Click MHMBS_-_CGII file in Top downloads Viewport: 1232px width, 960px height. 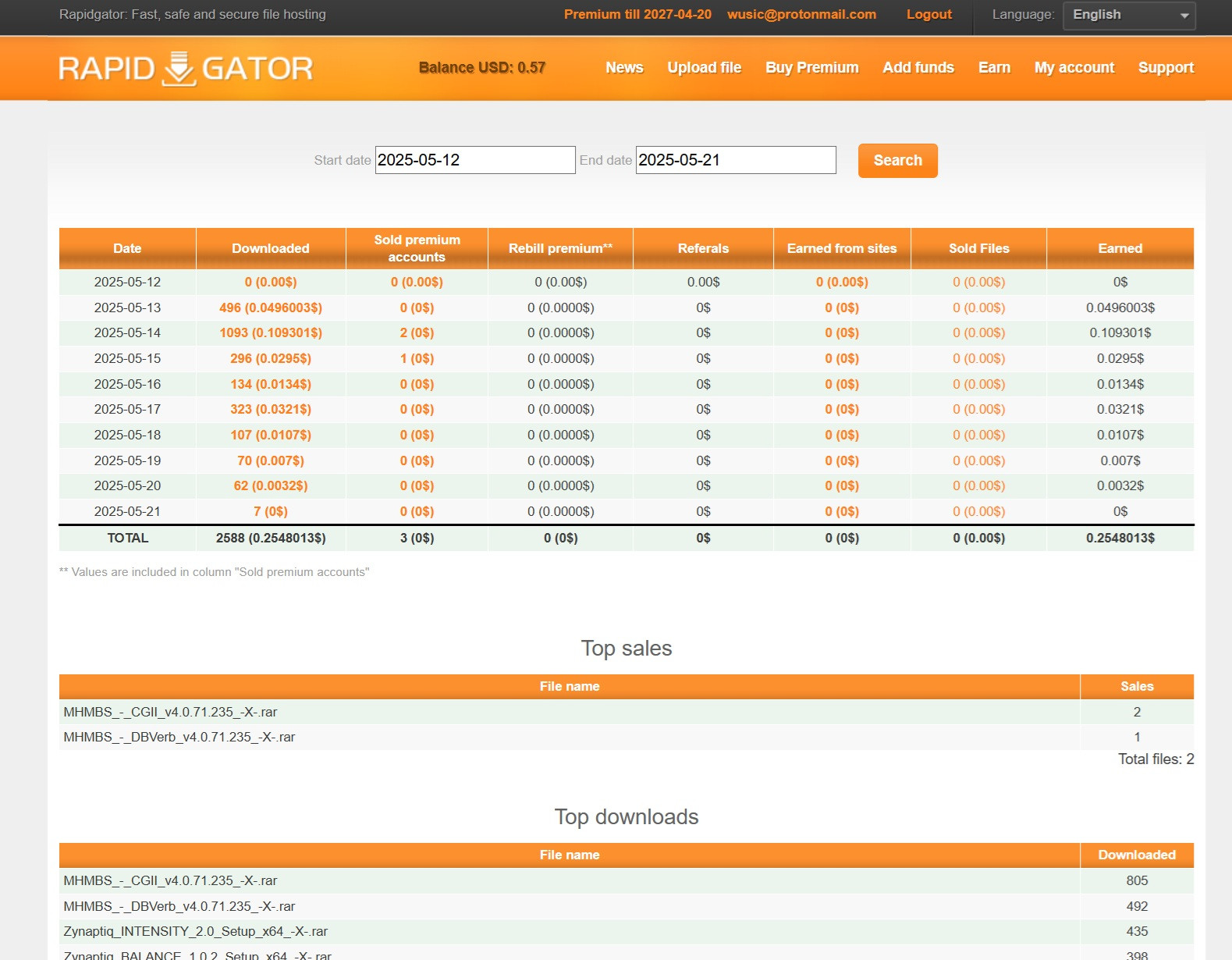click(x=170, y=880)
